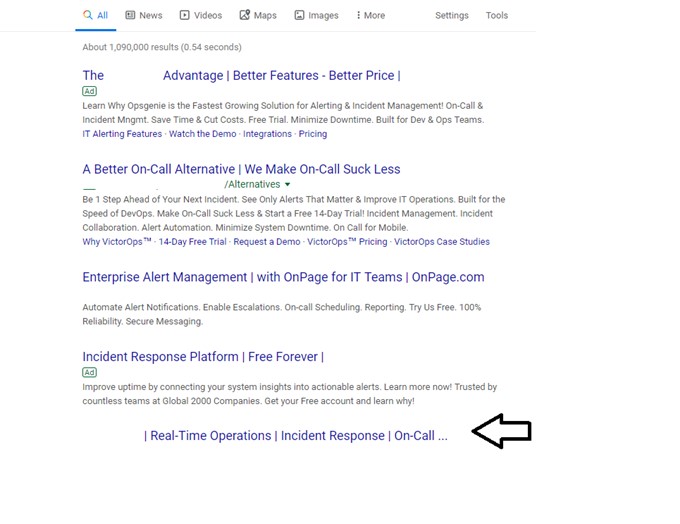This screenshot has width=680, height=524.
Task: Click the Maps tab map icon
Action: click(x=245, y=15)
